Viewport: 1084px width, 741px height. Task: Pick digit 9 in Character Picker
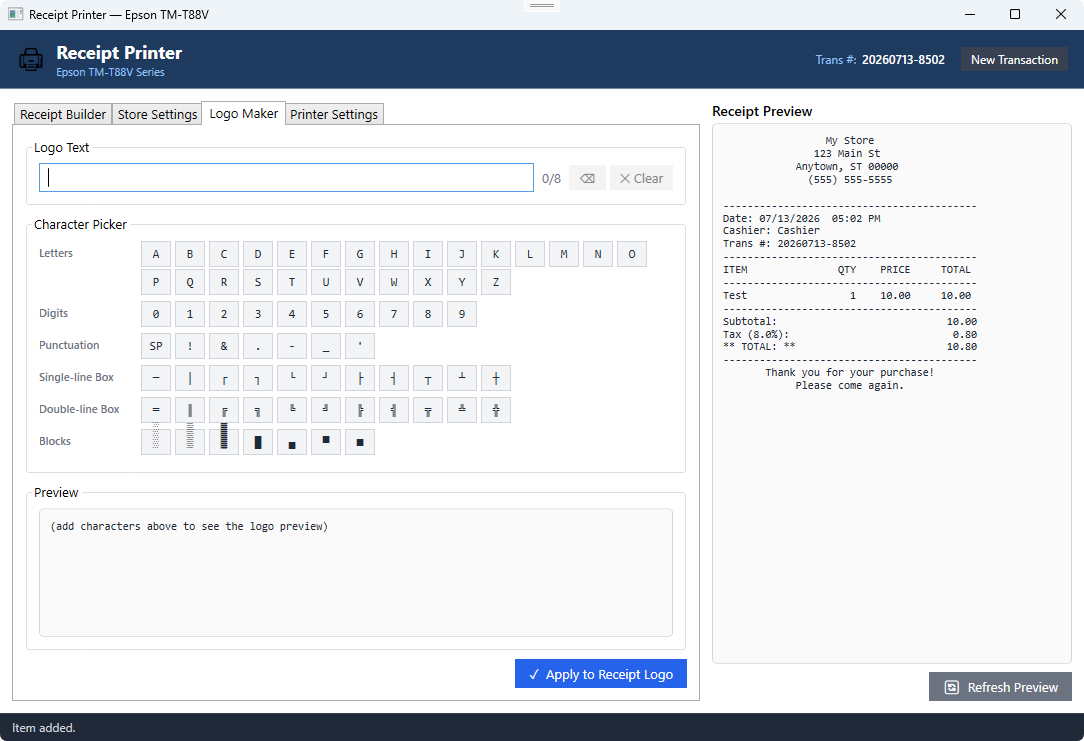(462, 314)
